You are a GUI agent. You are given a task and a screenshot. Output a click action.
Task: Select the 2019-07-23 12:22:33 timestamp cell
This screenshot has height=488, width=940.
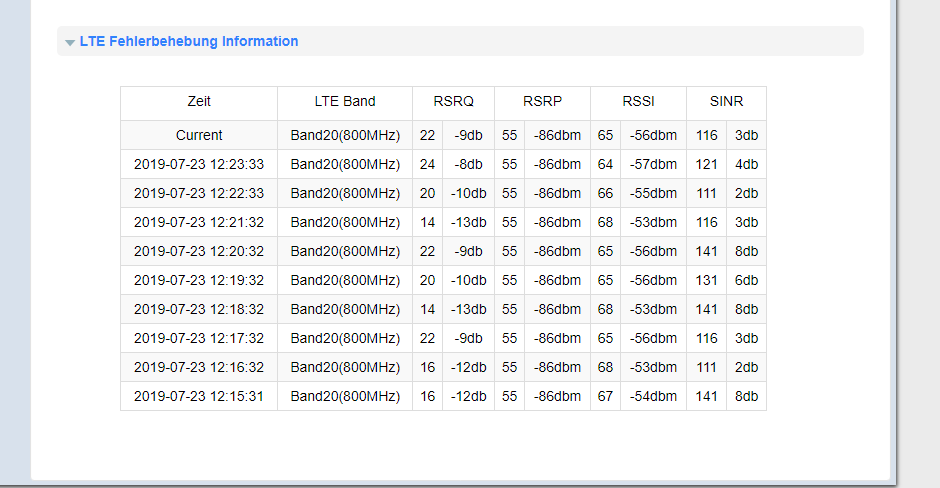point(199,193)
